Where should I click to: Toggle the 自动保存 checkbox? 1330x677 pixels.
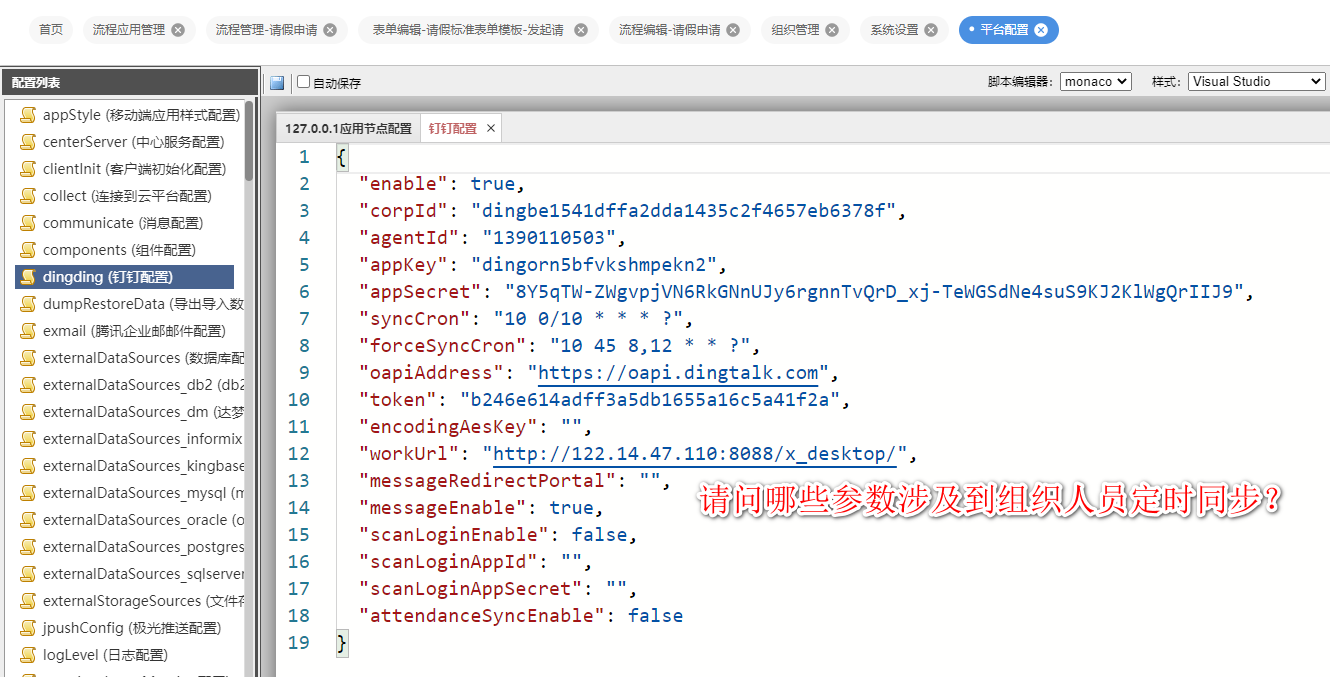point(304,82)
